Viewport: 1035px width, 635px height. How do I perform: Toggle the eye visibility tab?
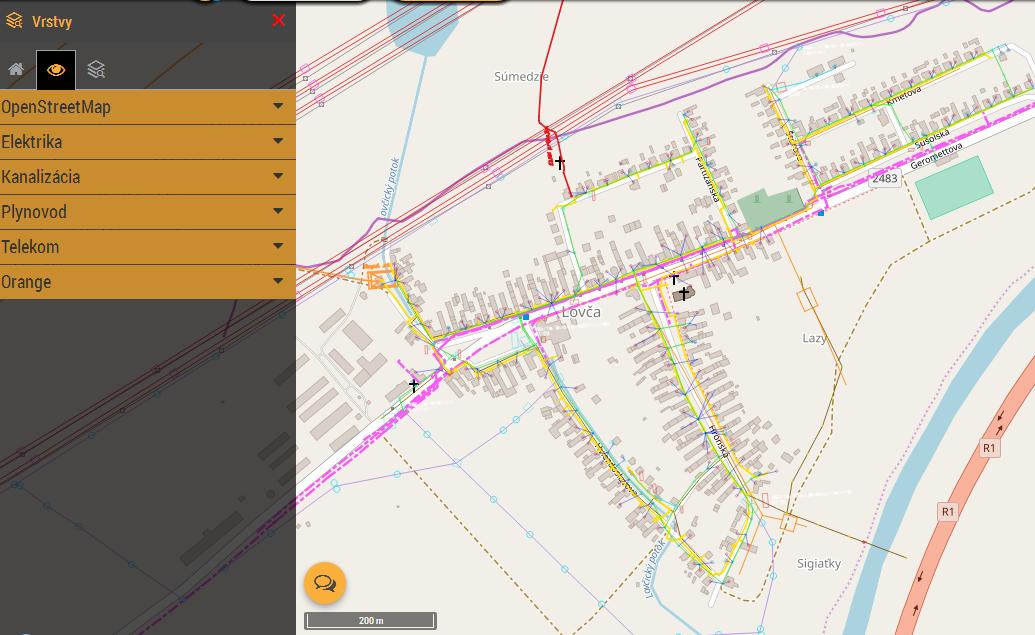click(x=56, y=69)
